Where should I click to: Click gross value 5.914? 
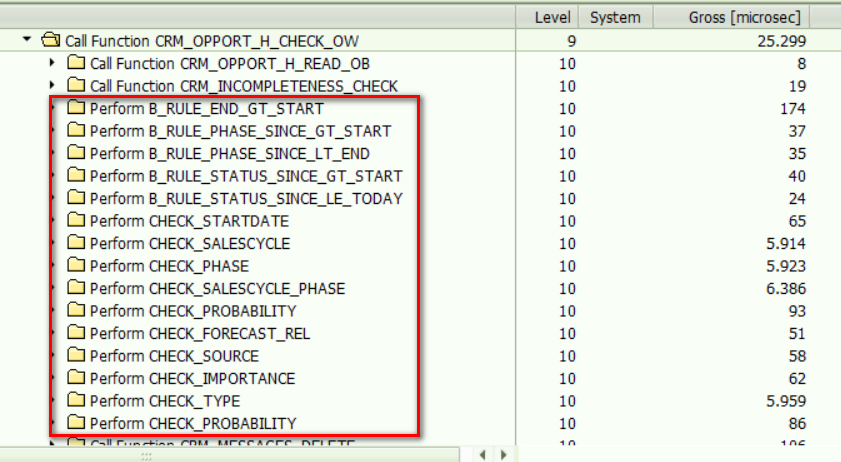click(x=786, y=244)
